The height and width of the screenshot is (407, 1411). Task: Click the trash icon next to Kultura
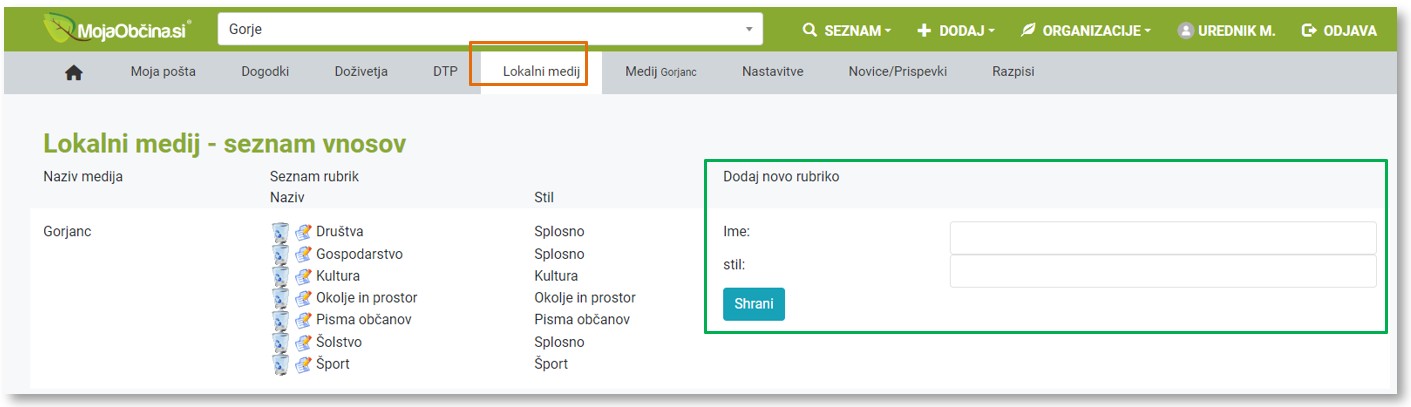(281, 276)
